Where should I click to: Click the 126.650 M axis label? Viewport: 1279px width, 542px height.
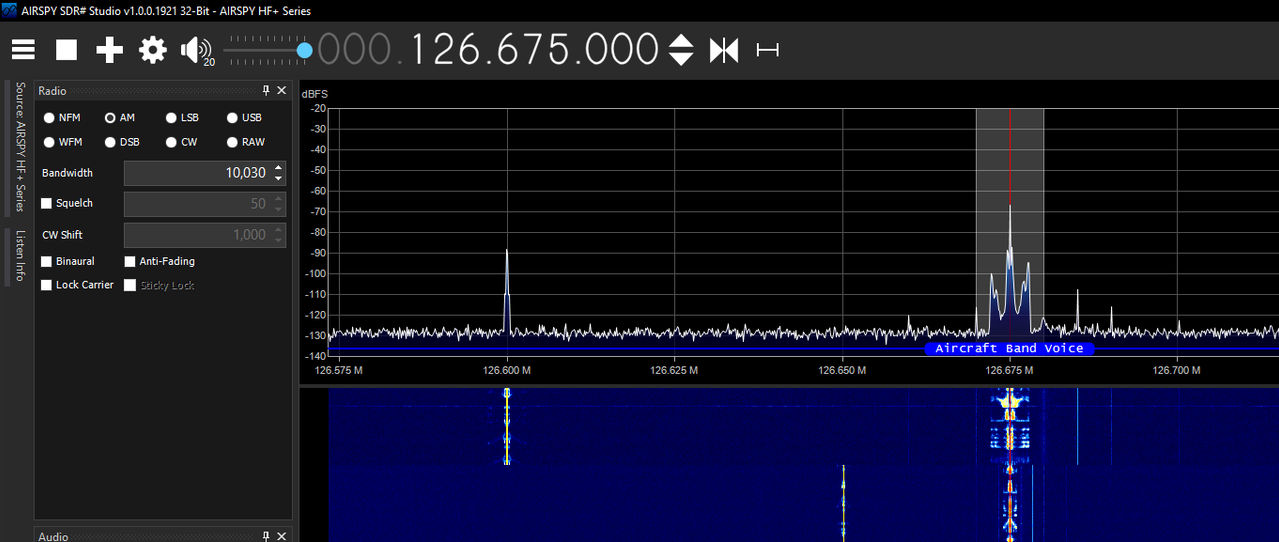click(842, 370)
